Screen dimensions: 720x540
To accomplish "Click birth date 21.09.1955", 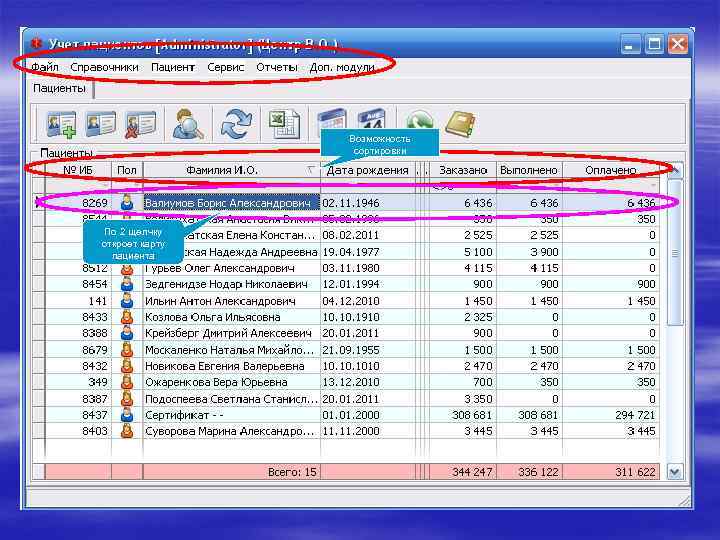I will click(x=351, y=350).
